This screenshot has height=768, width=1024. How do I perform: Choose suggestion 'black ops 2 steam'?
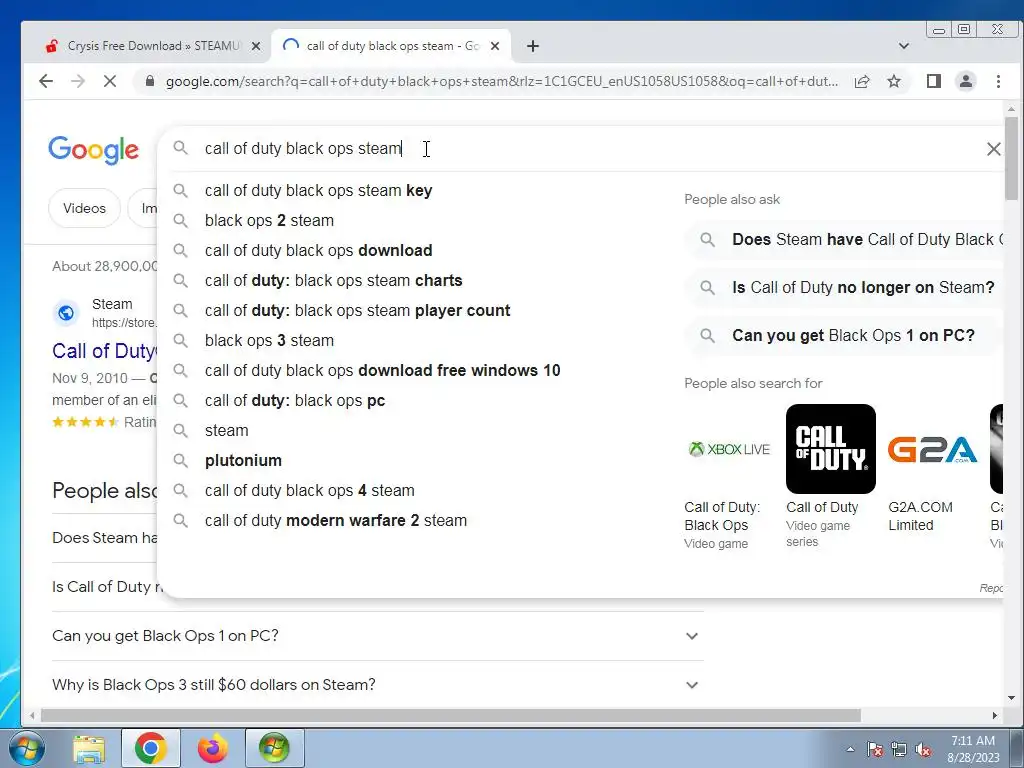point(269,220)
